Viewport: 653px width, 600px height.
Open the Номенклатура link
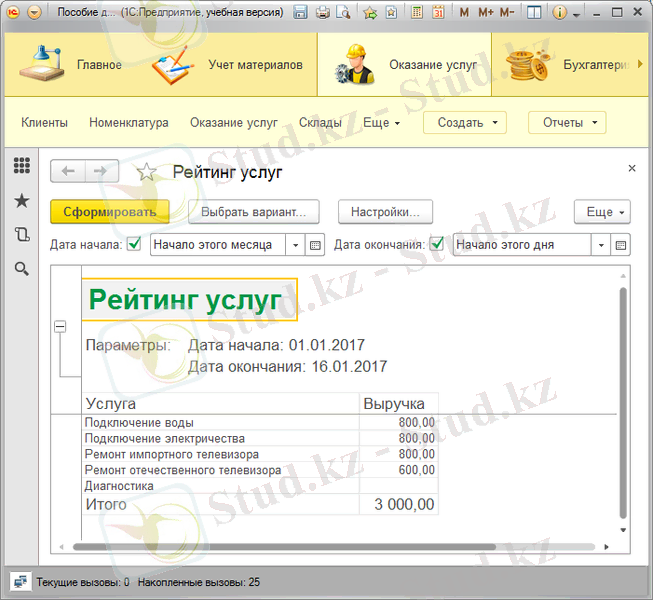tap(129, 122)
